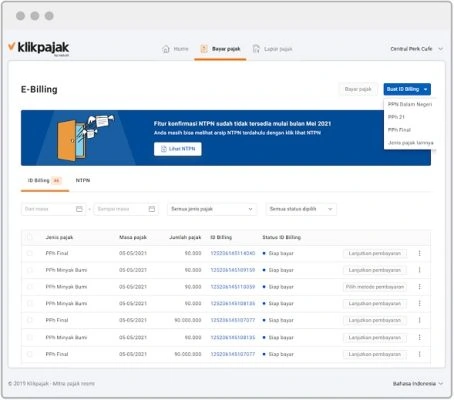Open three-dot menu of first PPh Final row
The height and width of the screenshot is (400, 454).
click(x=419, y=253)
